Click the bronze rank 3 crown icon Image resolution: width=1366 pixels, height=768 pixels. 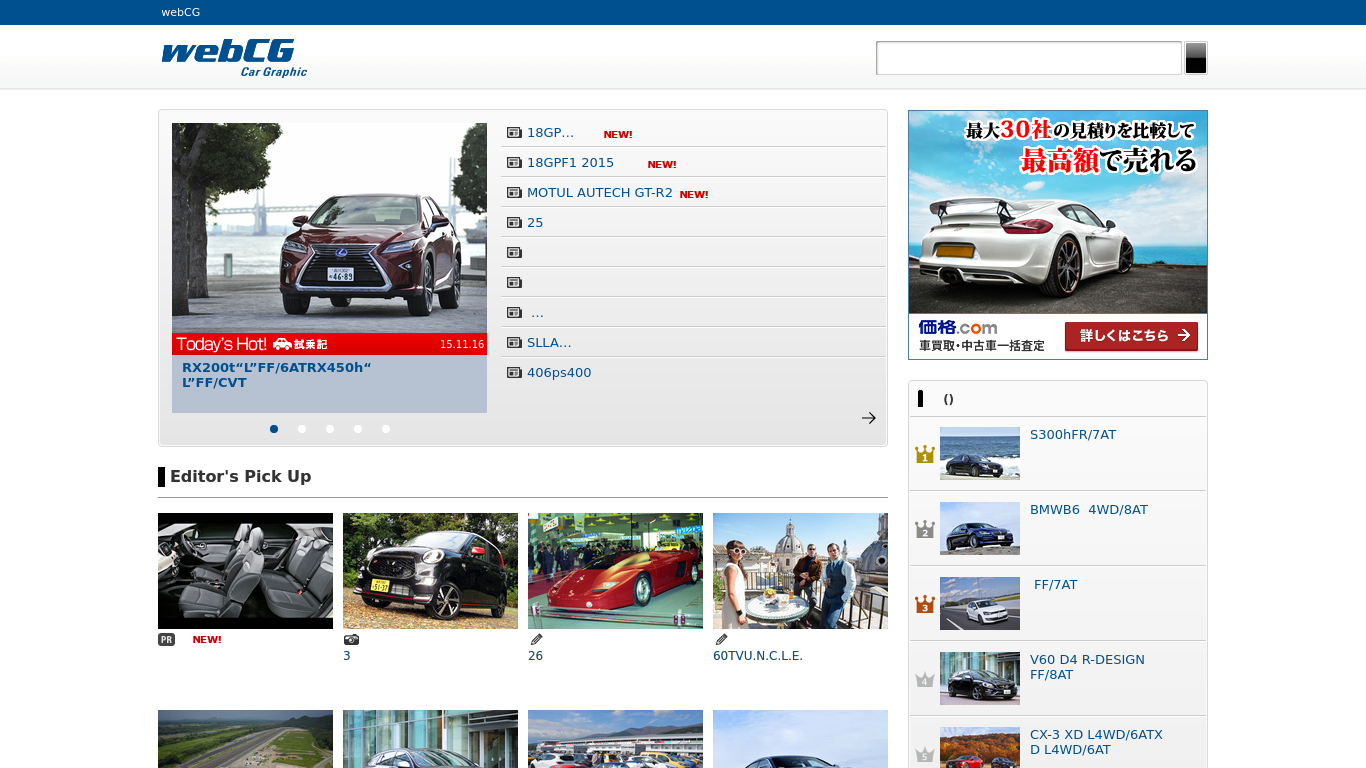924,604
